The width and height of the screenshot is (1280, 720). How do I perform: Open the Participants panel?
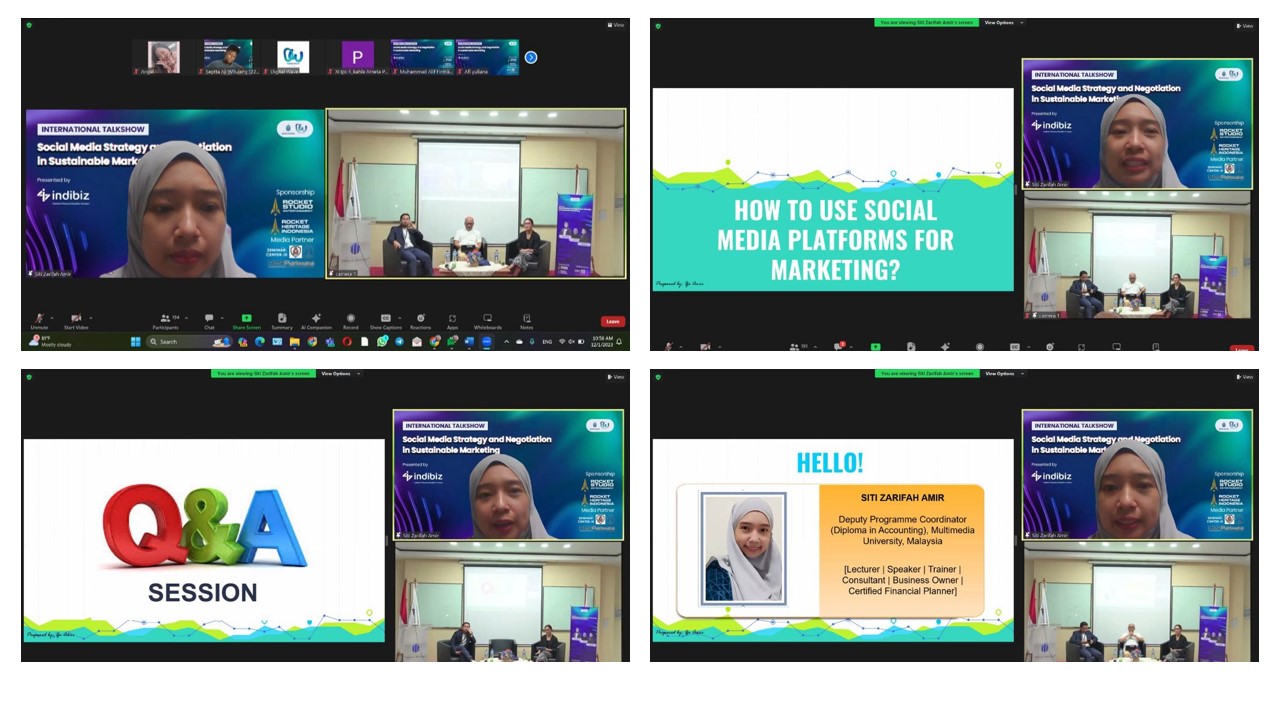pos(165,321)
